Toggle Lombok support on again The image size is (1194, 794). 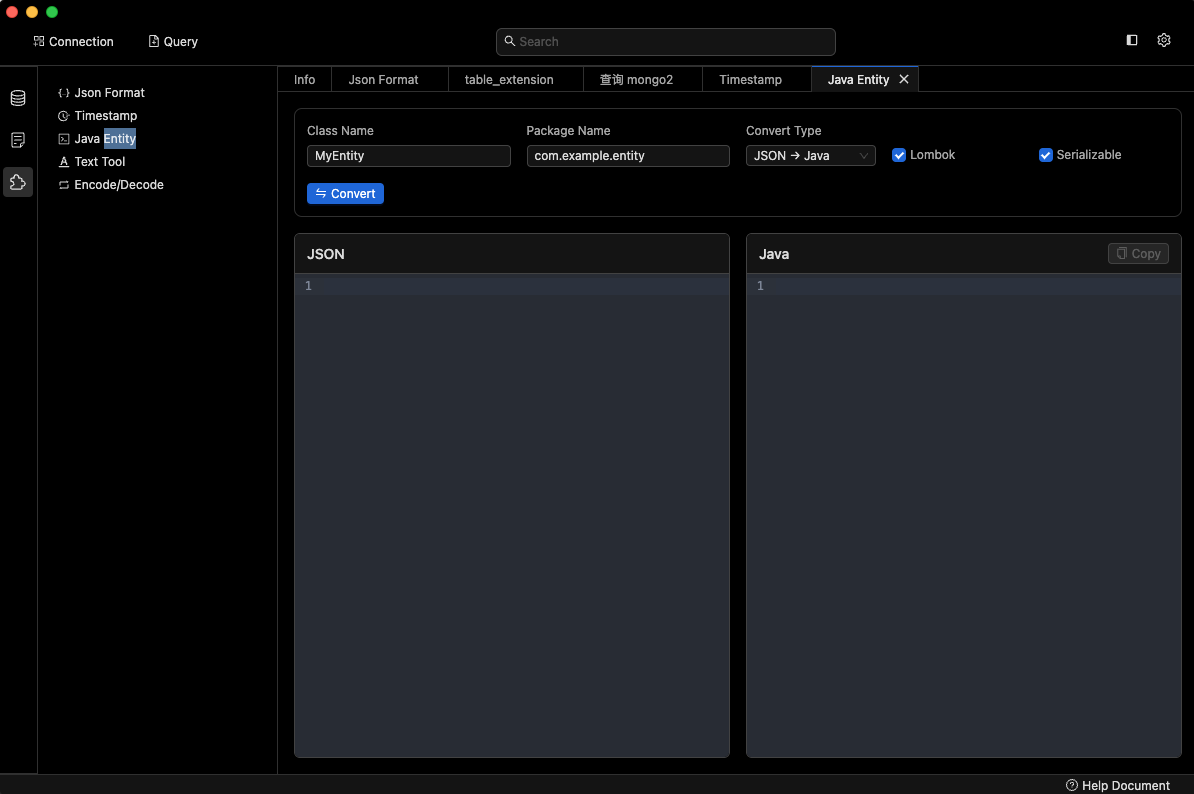pyautogui.click(x=898, y=155)
